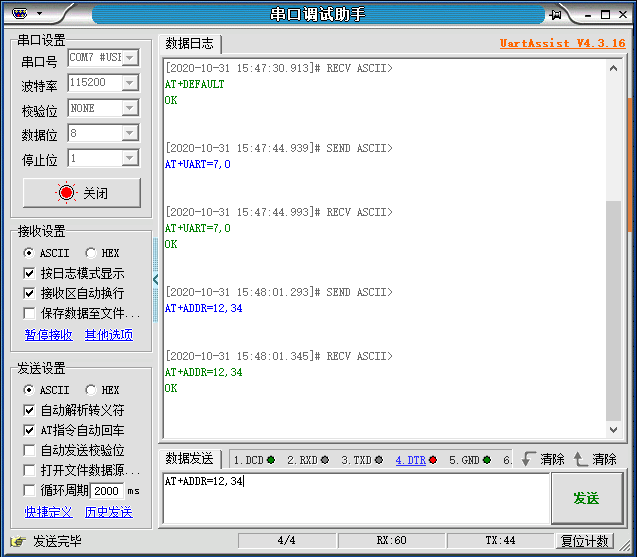Click the log vertical scrollbar thumb
The height and width of the screenshot is (557, 637).
click(613, 311)
